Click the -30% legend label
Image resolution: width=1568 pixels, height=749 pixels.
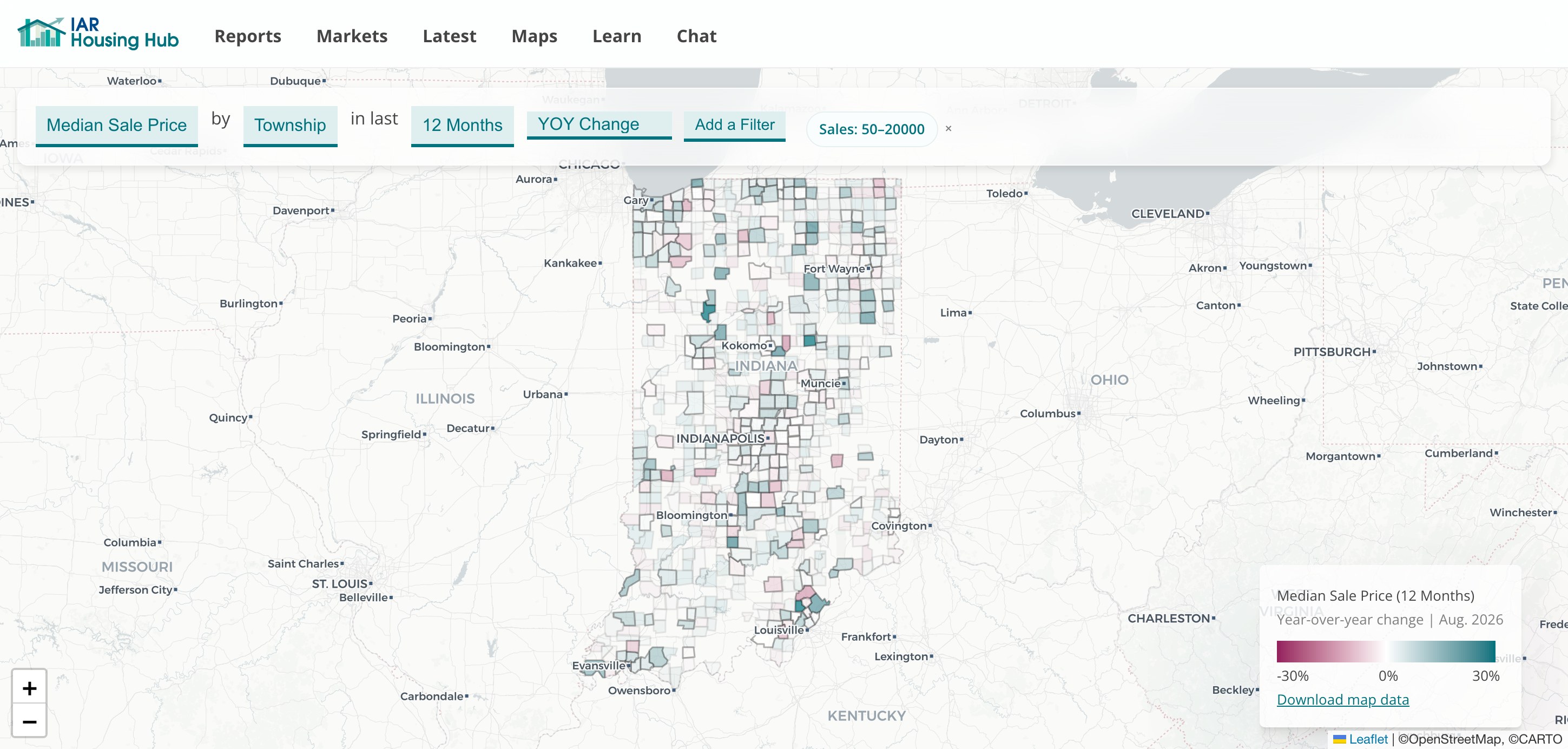pyautogui.click(x=1292, y=676)
